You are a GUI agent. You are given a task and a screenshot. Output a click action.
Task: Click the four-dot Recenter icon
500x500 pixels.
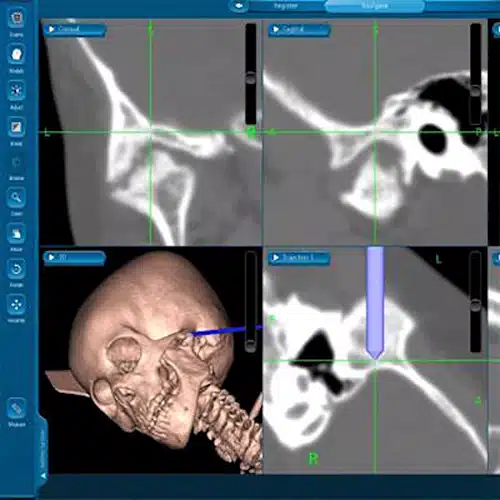click(16, 304)
